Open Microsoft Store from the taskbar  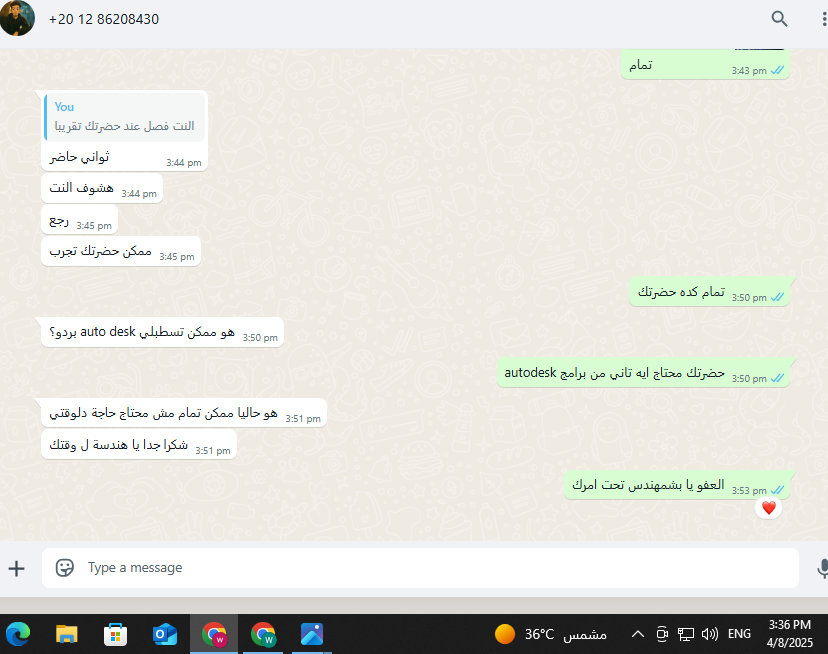[115, 634]
